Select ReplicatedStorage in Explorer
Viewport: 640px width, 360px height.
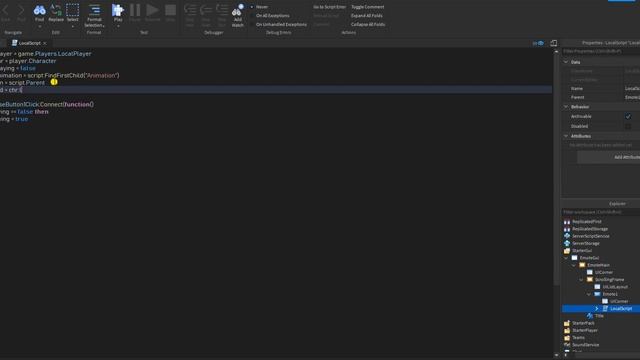[590, 229]
